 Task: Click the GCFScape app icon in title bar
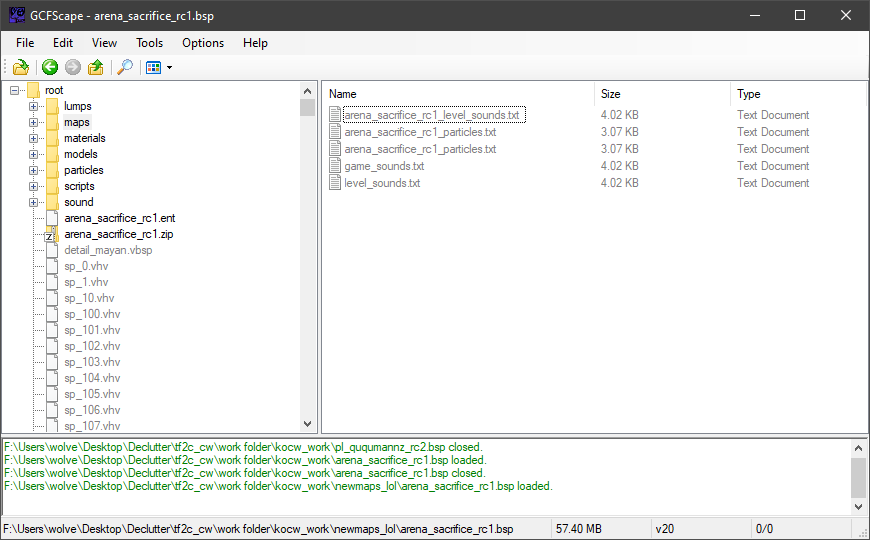coord(17,15)
